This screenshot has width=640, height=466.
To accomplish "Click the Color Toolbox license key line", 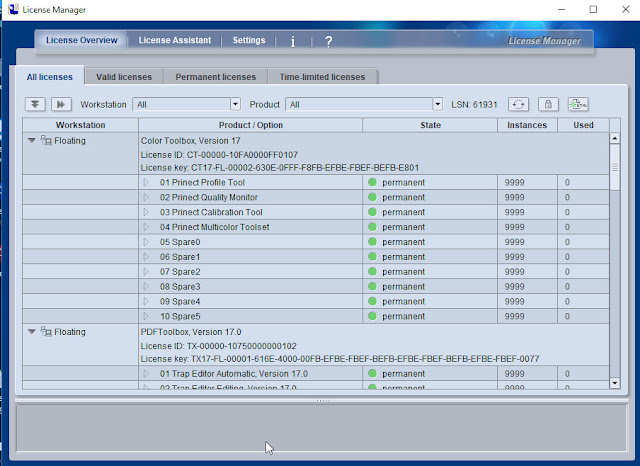I will tap(280, 168).
